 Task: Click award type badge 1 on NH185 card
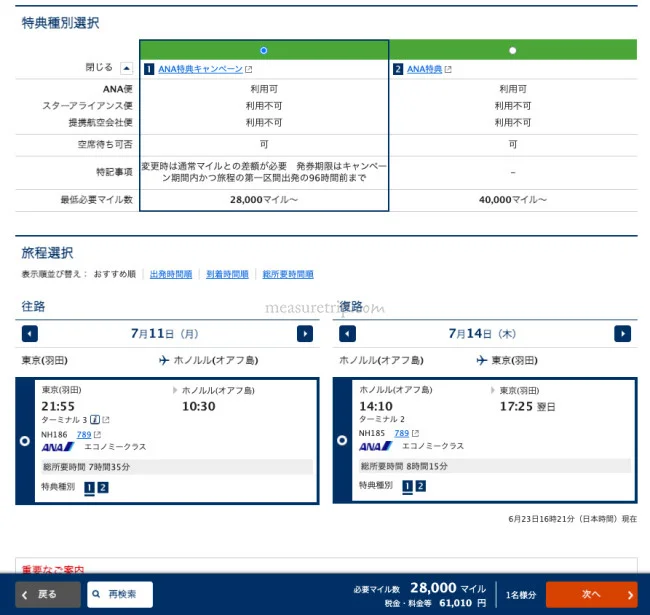(407, 486)
